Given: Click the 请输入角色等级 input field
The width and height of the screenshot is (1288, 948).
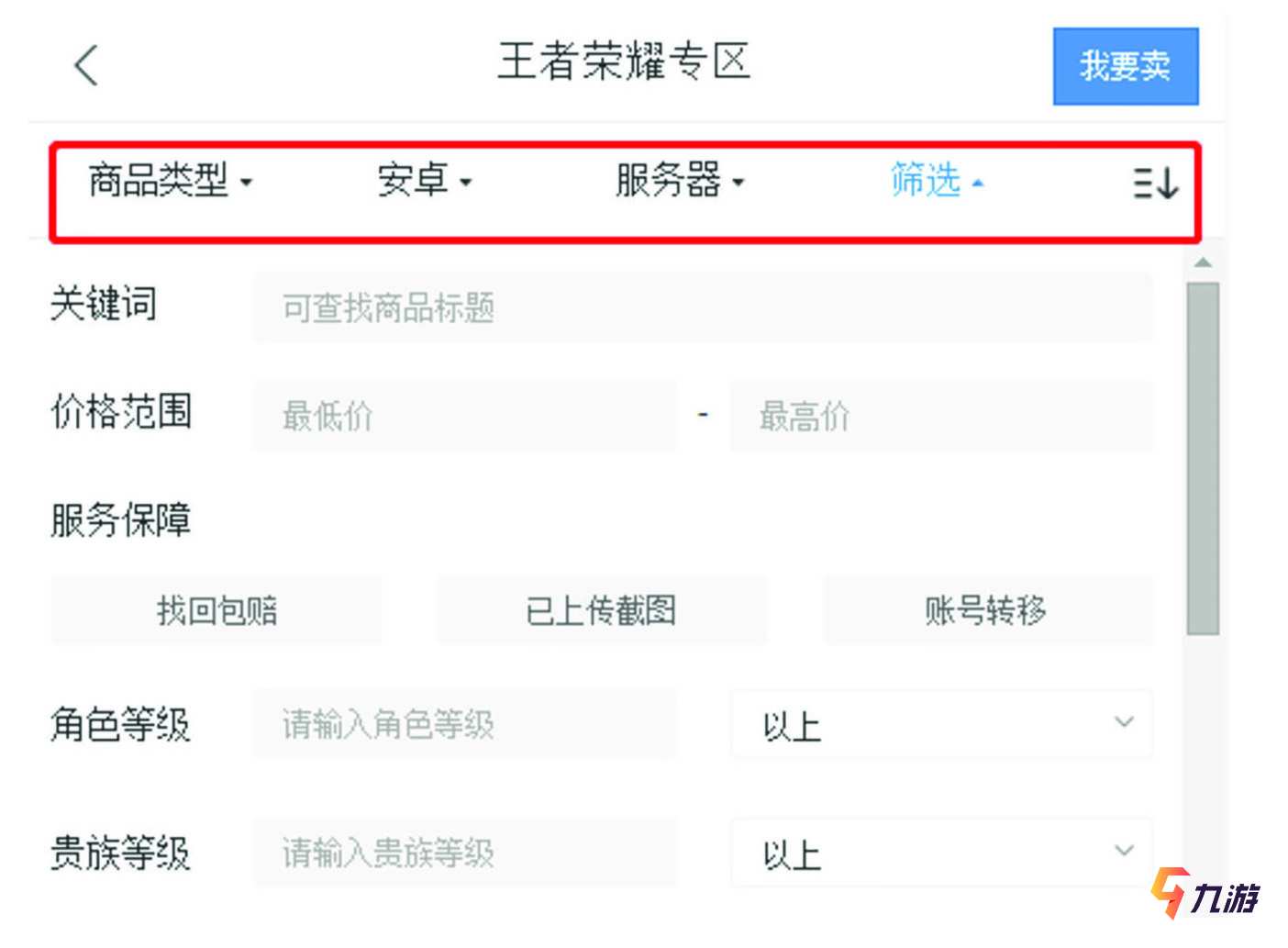Looking at the screenshot, I should pyautogui.click(x=464, y=724).
